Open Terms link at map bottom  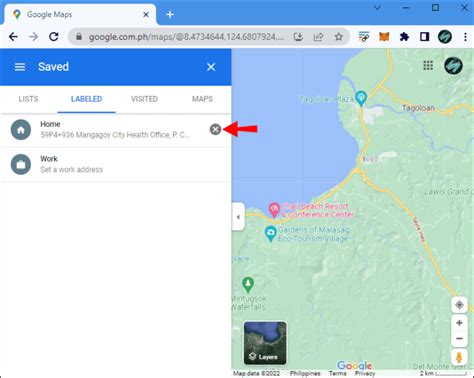coord(338,373)
